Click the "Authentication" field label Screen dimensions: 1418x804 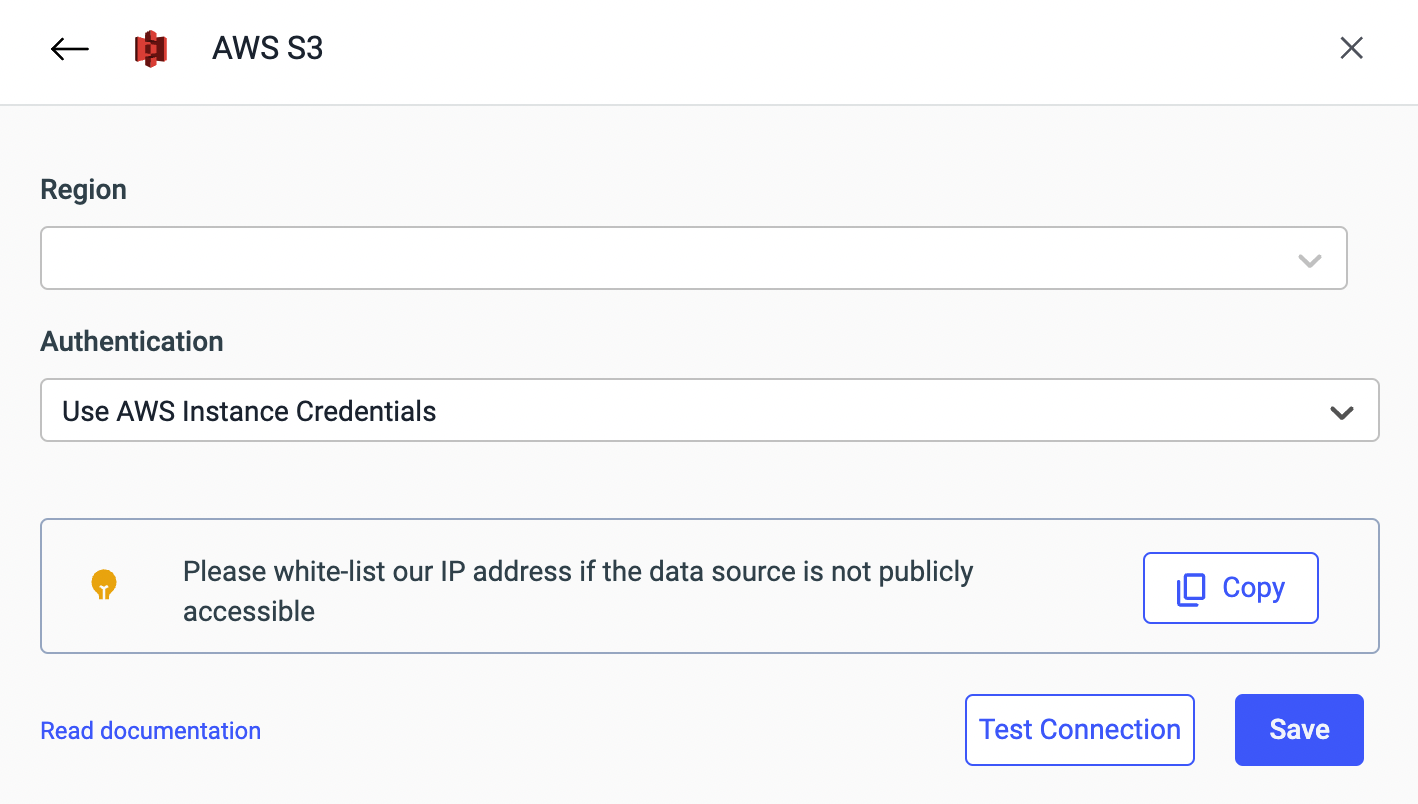click(x=131, y=342)
